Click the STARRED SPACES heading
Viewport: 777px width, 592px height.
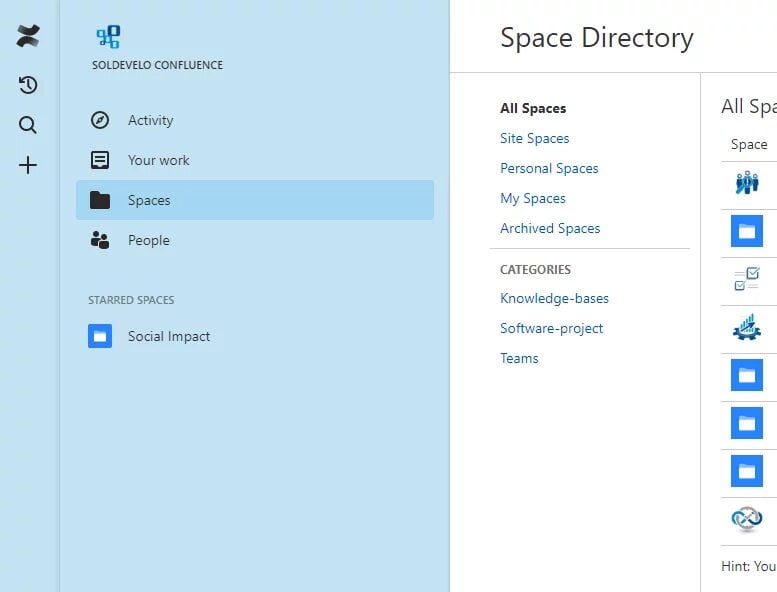point(131,300)
